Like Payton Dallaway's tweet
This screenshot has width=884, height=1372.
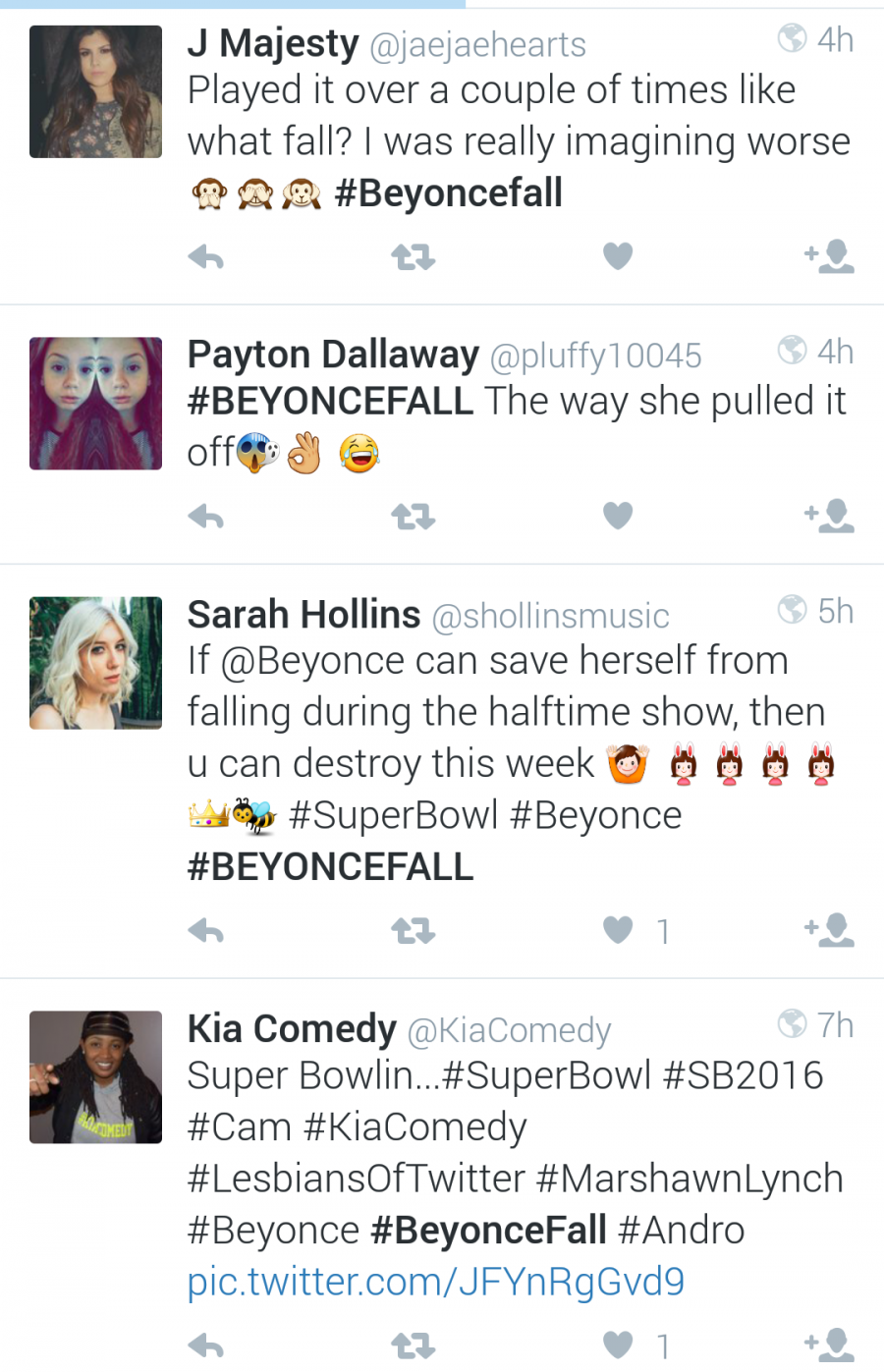coord(618,515)
